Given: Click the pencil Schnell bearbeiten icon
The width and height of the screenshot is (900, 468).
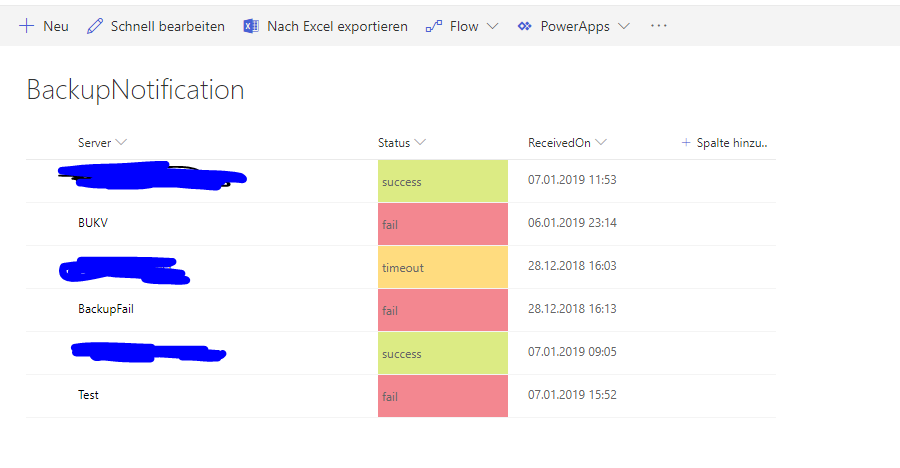Looking at the screenshot, I should point(95,26).
